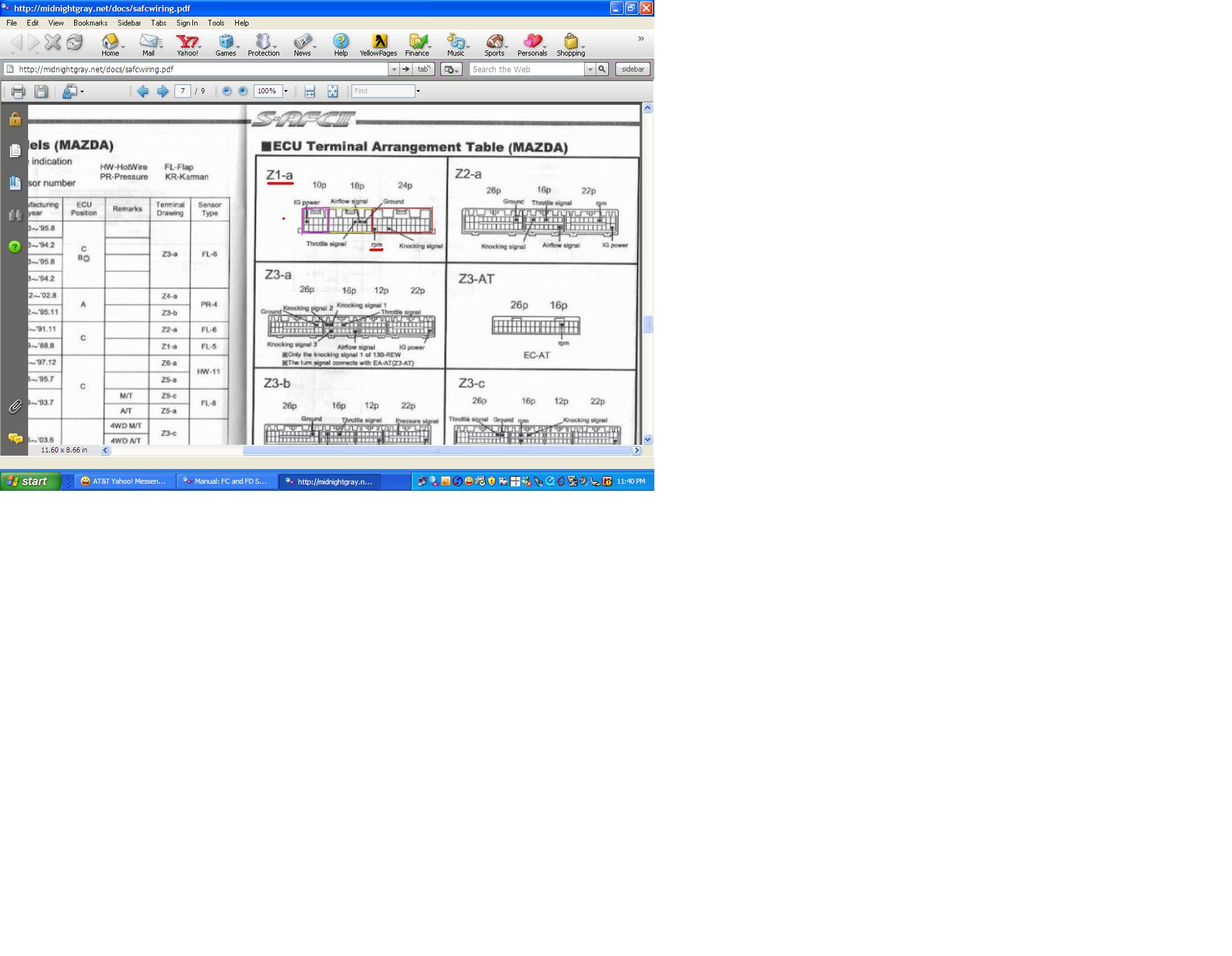Expand the address bar history dropdown

pyautogui.click(x=394, y=69)
